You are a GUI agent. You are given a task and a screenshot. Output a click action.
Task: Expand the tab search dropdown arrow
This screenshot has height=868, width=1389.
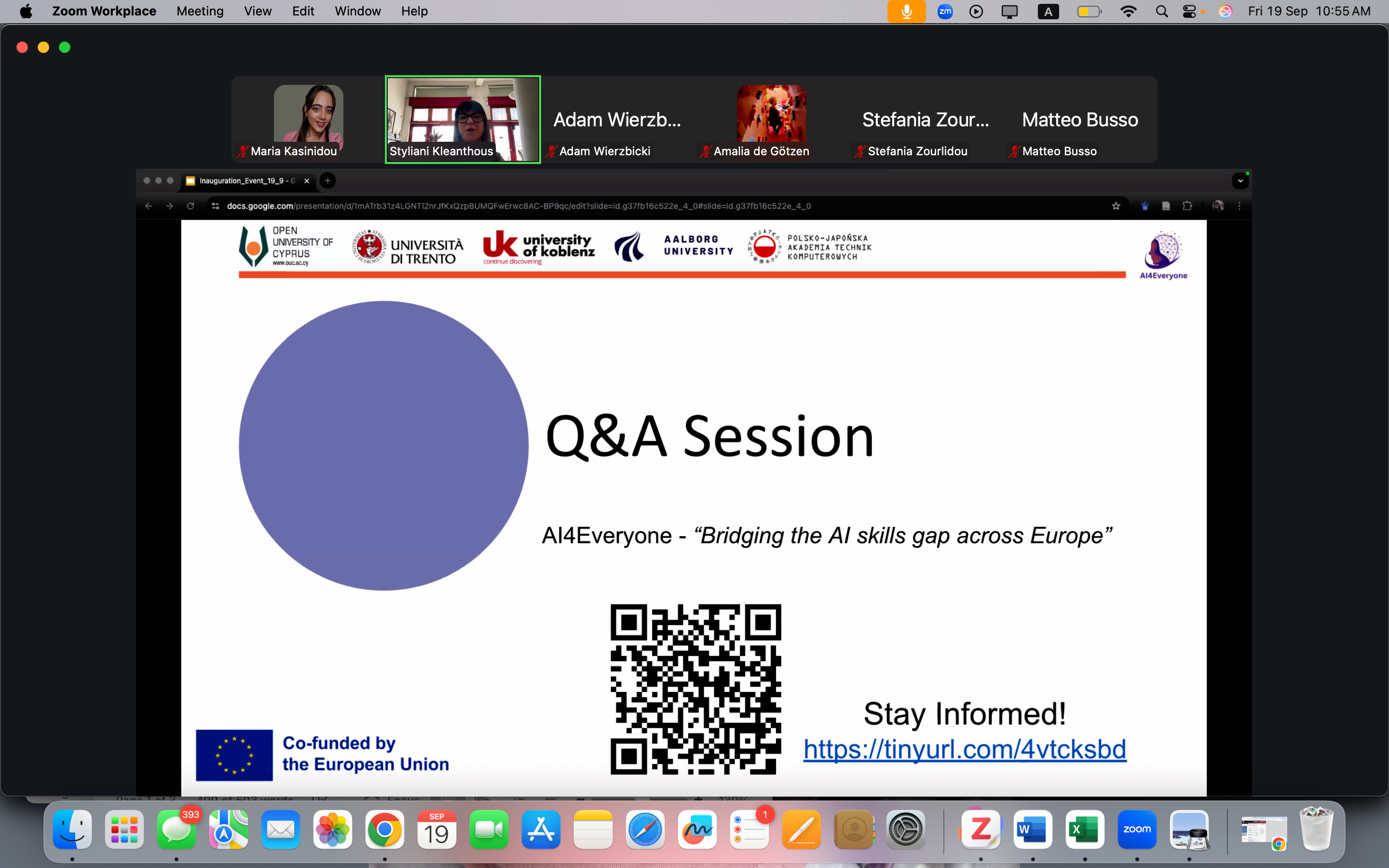[x=1240, y=181]
